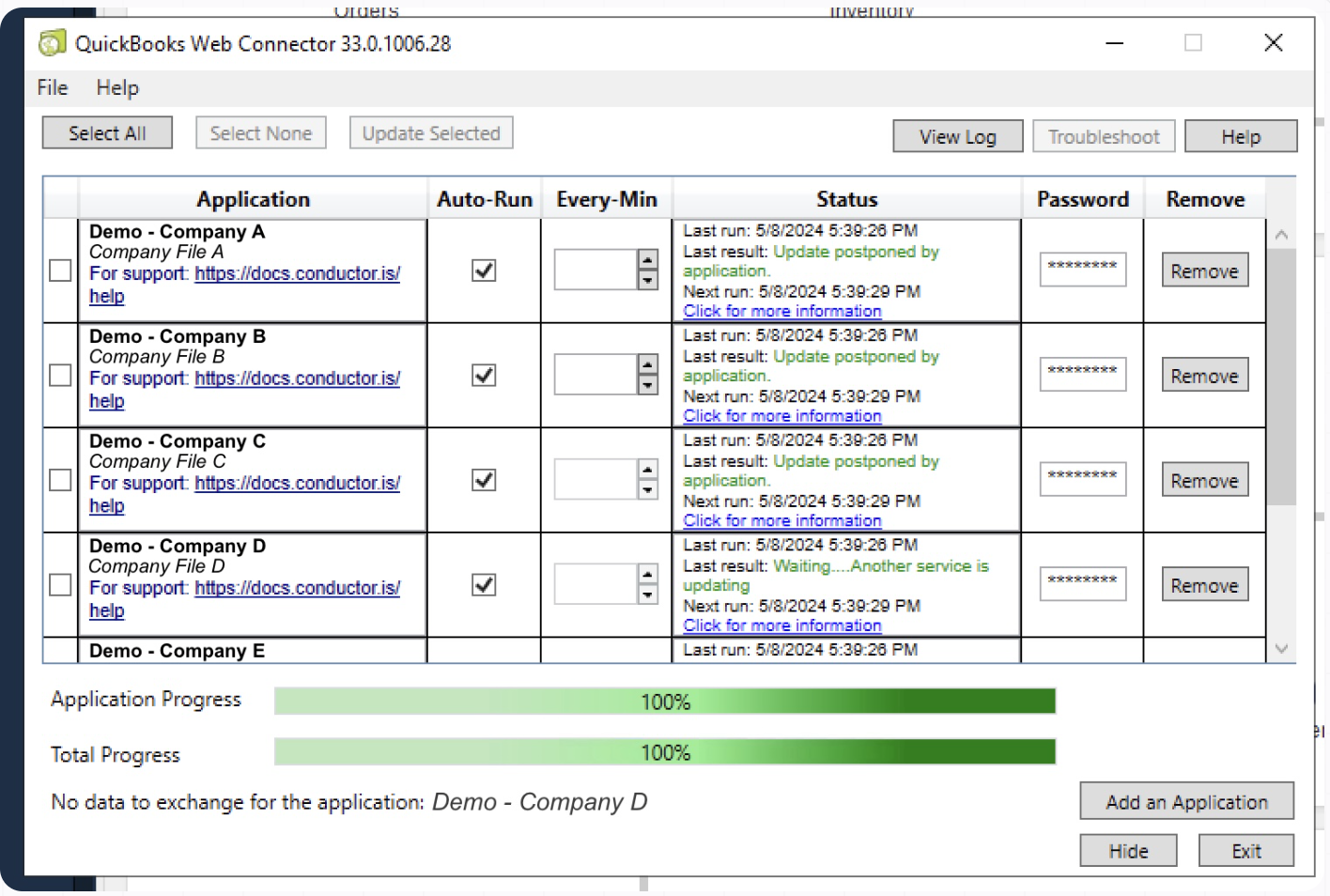Click the Update Selected button

tap(431, 133)
